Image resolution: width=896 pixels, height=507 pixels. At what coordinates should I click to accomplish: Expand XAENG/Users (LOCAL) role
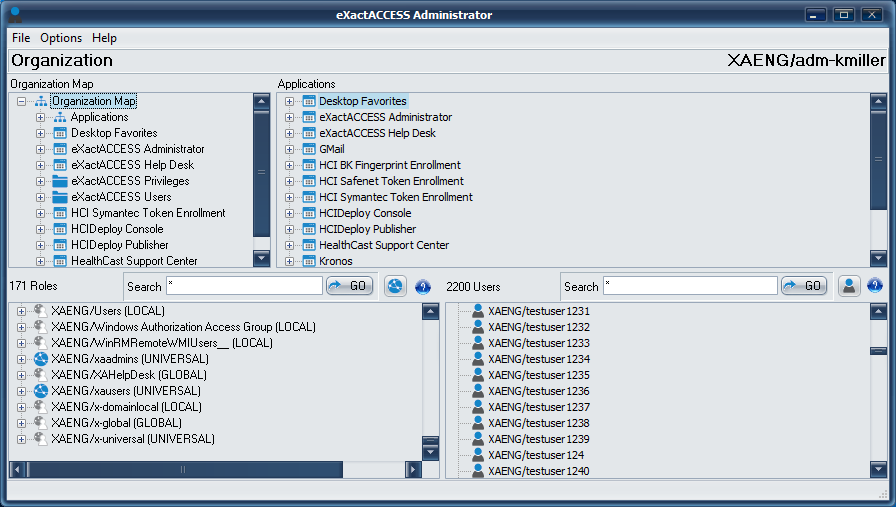coord(21,311)
